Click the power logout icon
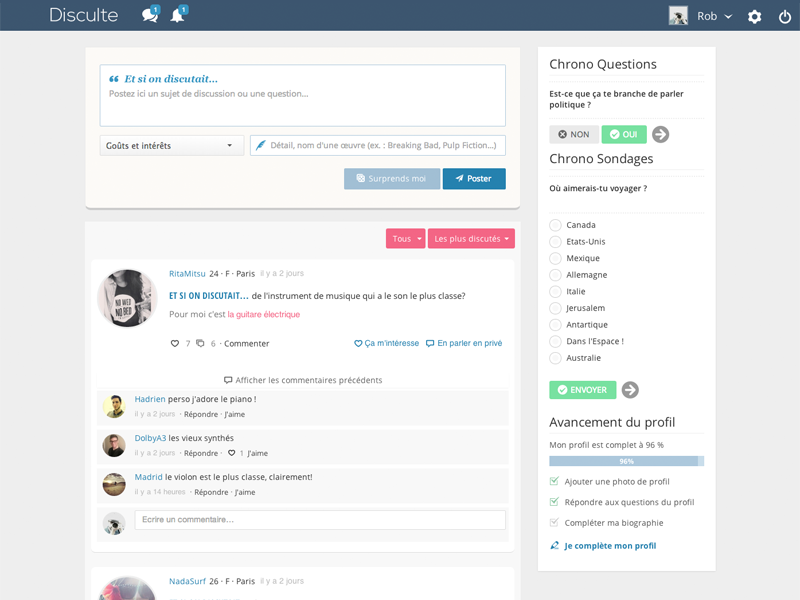Image resolution: width=800 pixels, height=600 pixels. (x=785, y=17)
